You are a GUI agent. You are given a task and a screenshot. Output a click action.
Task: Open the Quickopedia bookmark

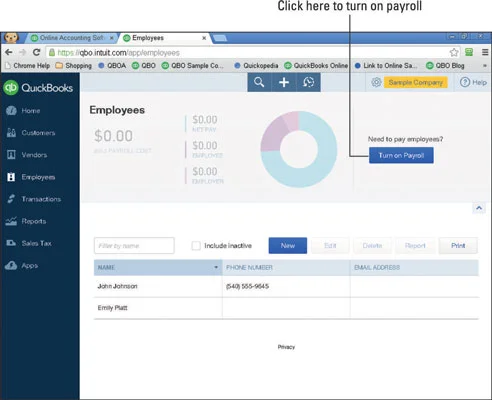256,66
